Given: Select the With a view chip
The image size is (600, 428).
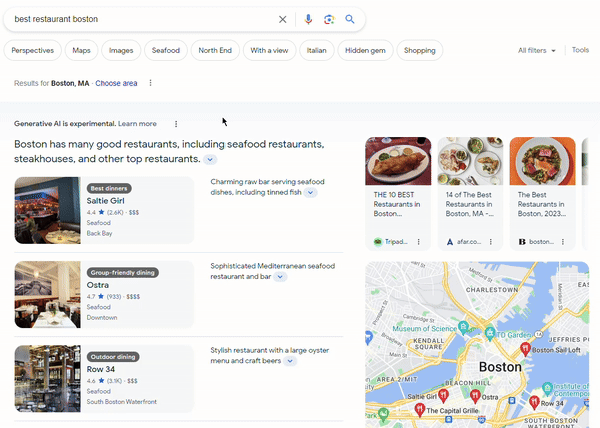Looking at the screenshot, I should tap(269, 50).
